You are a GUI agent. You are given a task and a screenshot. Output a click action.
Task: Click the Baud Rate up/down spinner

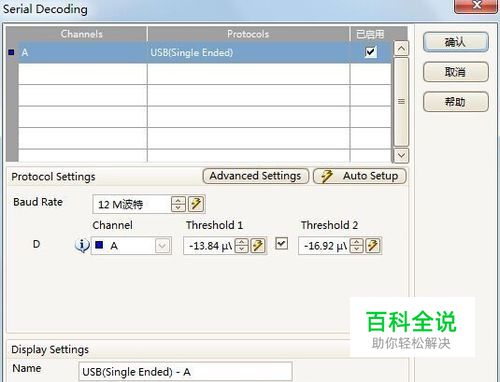click(x=178, y=204)
